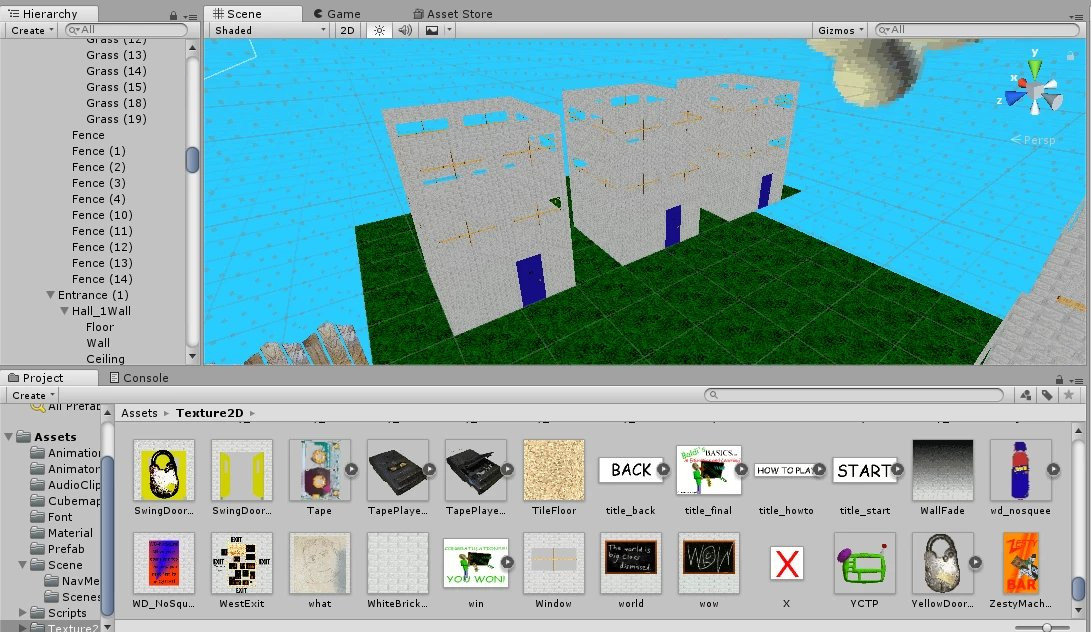
Task: Select the WallFade texture thumbnail
Action: point(942,470)
